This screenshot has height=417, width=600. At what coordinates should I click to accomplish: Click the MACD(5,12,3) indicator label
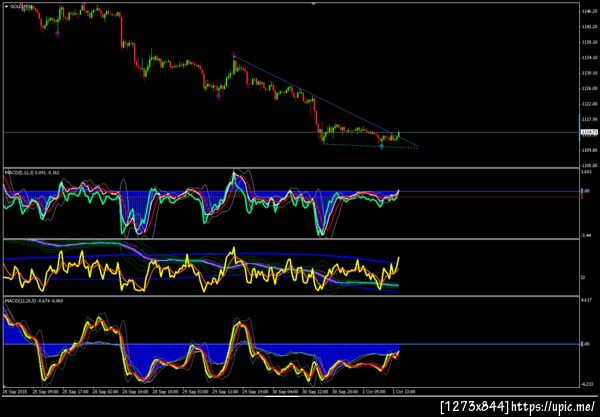pos(32,173)
